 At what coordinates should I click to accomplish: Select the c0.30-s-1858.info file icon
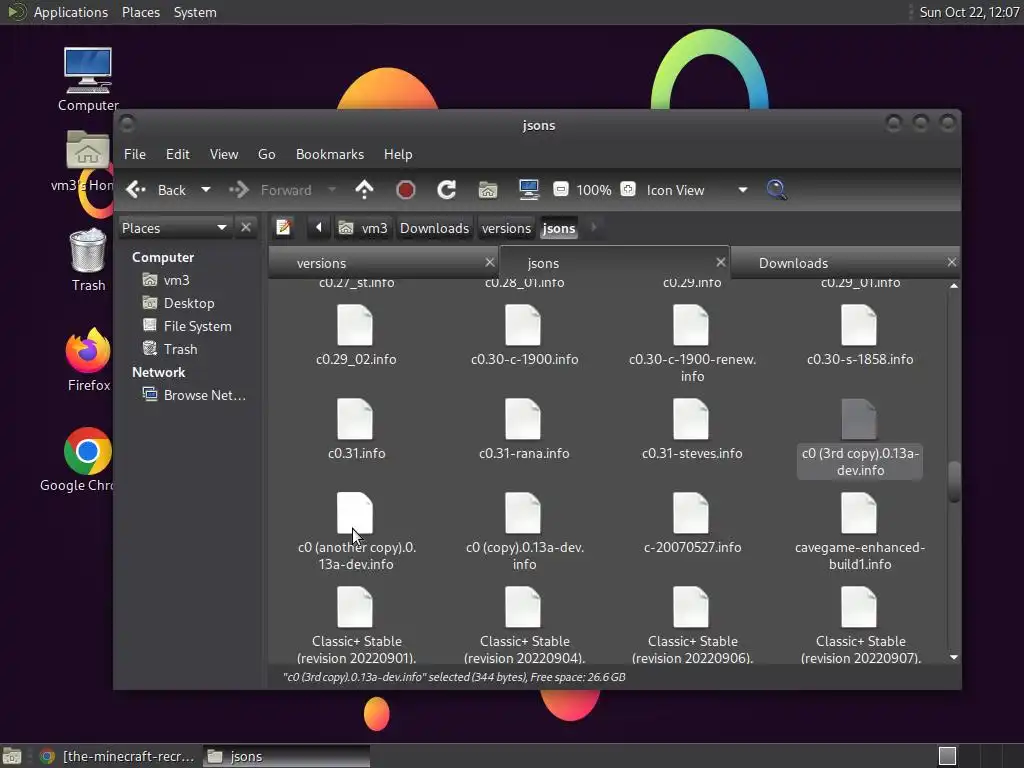(859, 325)
